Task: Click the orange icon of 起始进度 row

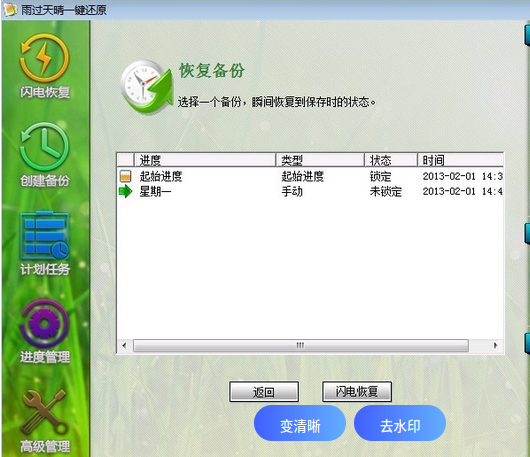Action: point(125,176)
